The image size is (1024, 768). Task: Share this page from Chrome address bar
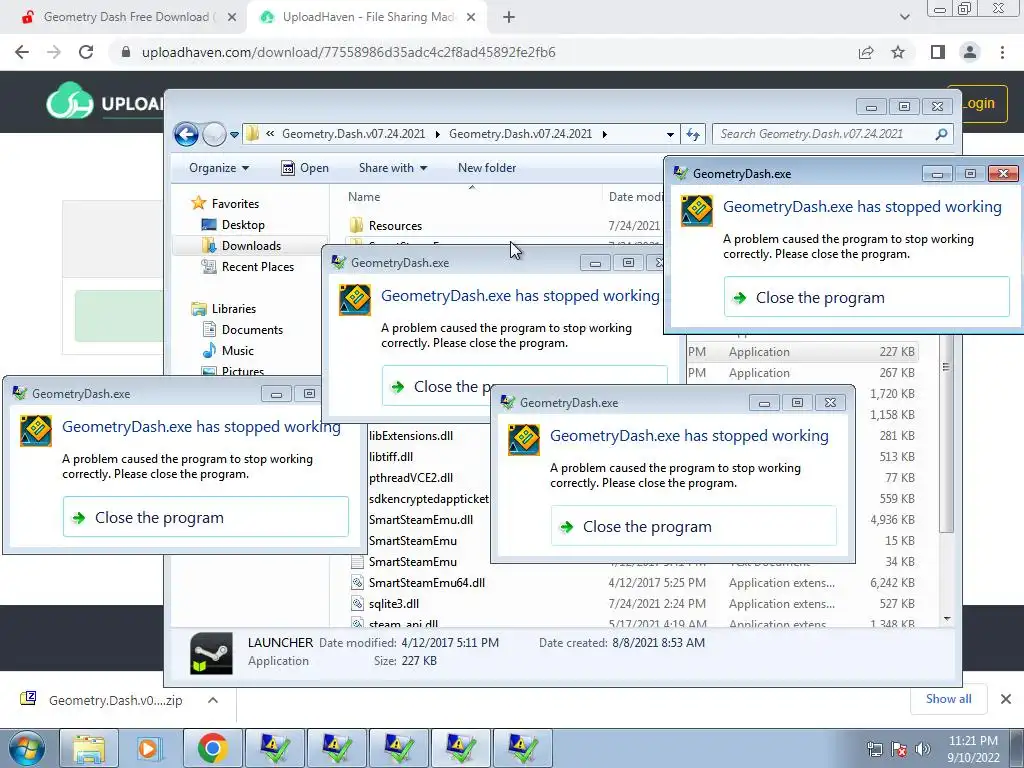pyautogui.click(x=866, y=52)
